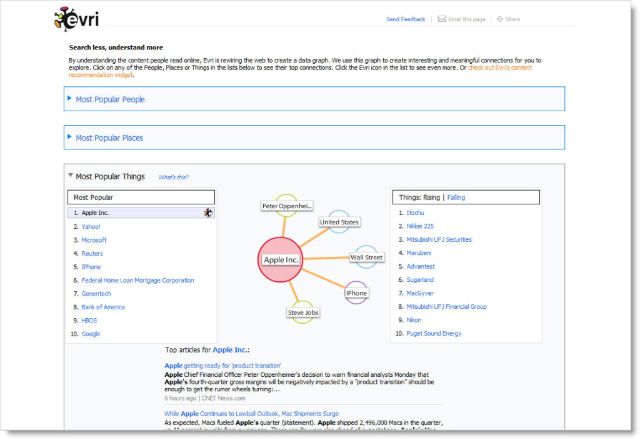This screenshot has width=640, height=439.
Task: Open Advantest in the Rising list
Action: tap(420, 266)
